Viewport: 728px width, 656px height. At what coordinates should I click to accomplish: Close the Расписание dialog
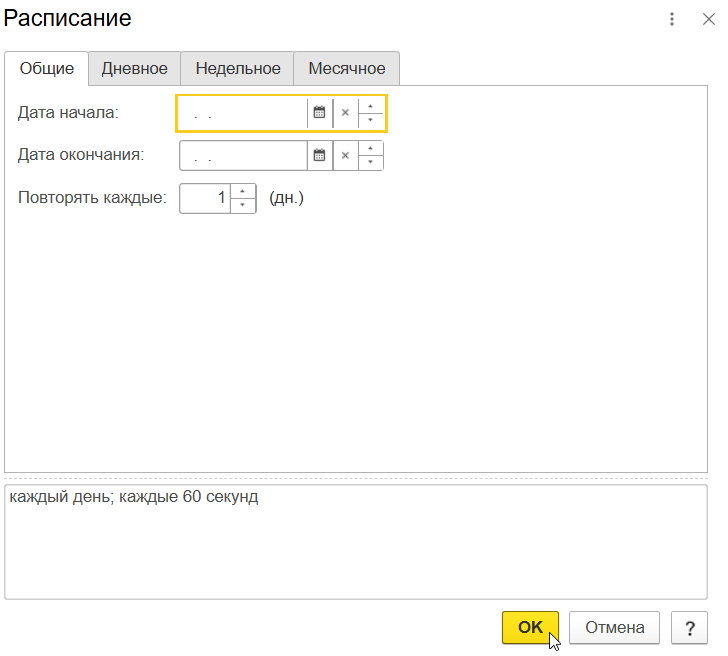pos(708,19)
